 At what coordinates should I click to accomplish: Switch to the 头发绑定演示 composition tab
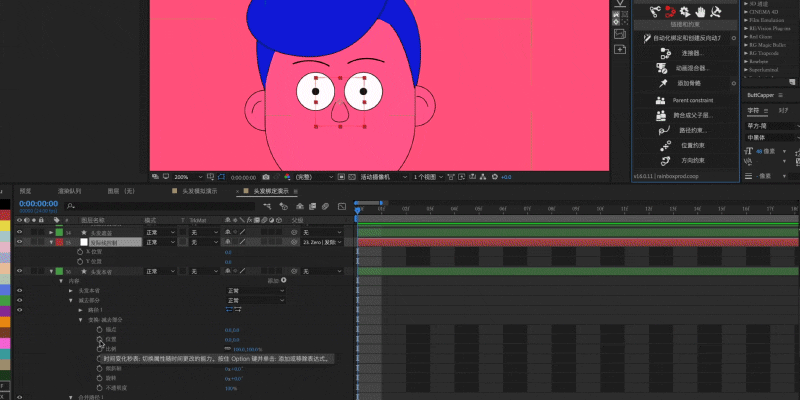tap(271, 191)
